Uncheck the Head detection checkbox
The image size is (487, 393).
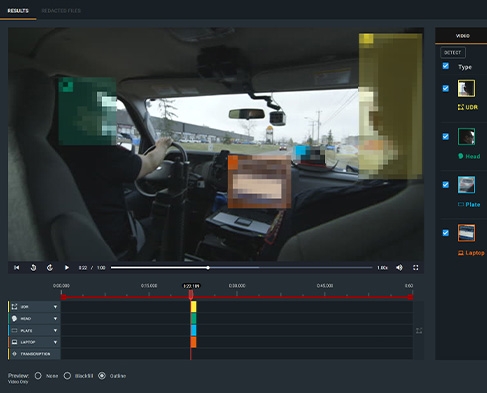(x=446, y=137)
